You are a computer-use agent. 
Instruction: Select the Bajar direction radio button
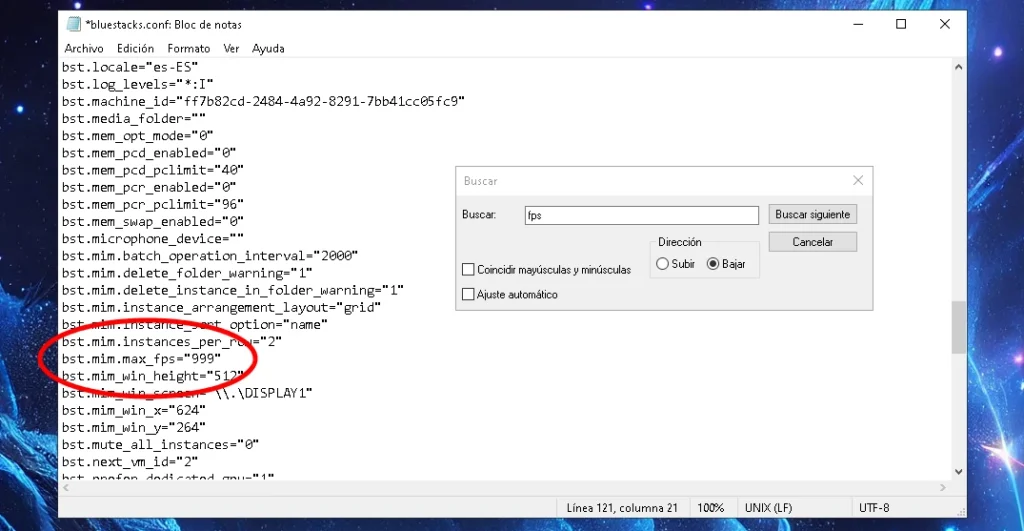(713, 264)
